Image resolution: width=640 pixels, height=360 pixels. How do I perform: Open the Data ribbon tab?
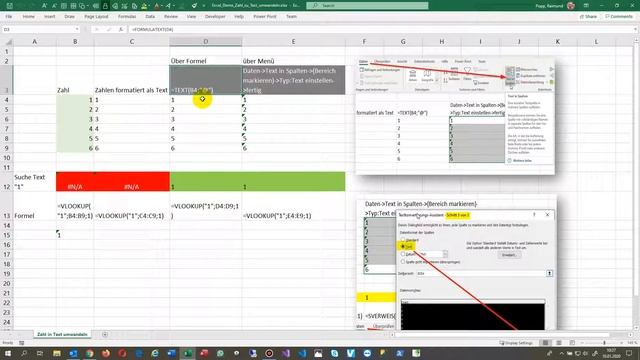click(150, 17)
